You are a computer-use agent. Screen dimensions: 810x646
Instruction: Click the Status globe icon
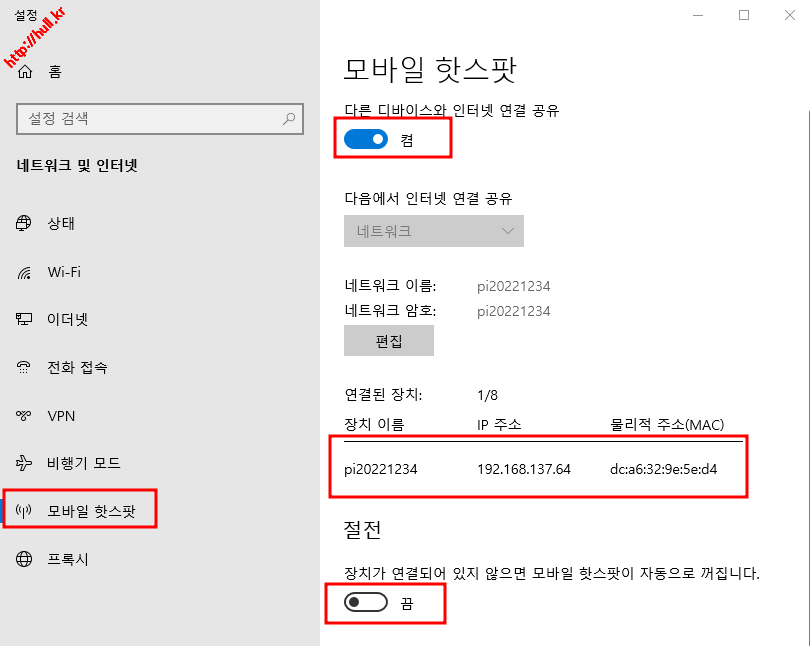25,223
